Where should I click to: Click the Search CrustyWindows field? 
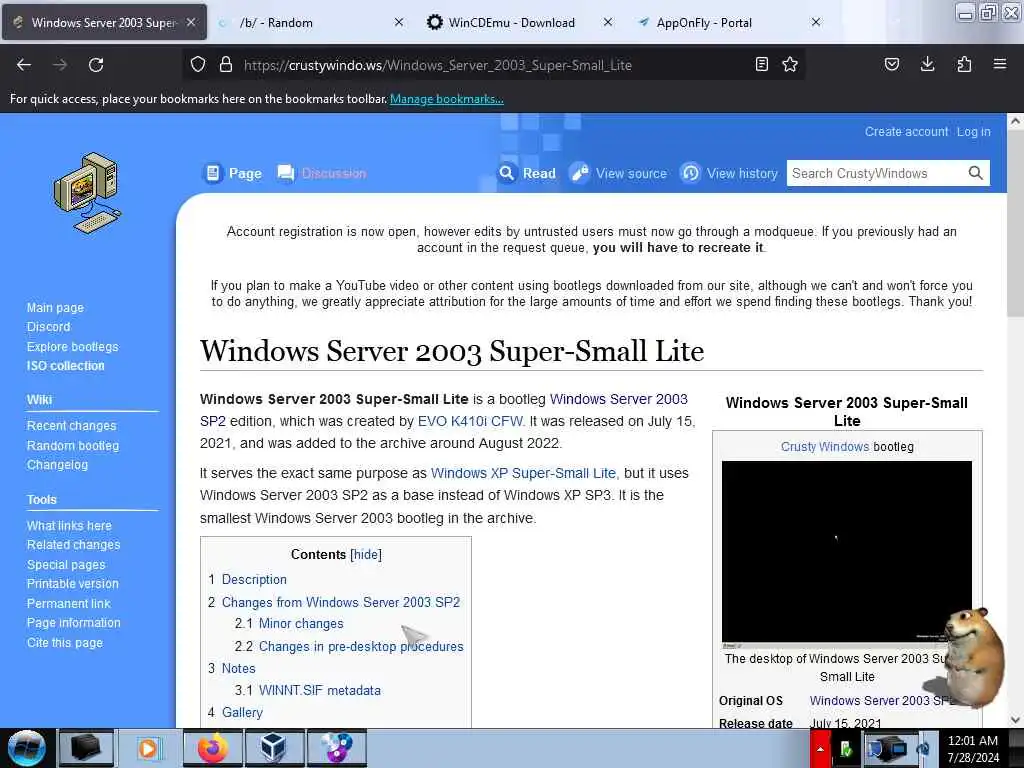876,173
